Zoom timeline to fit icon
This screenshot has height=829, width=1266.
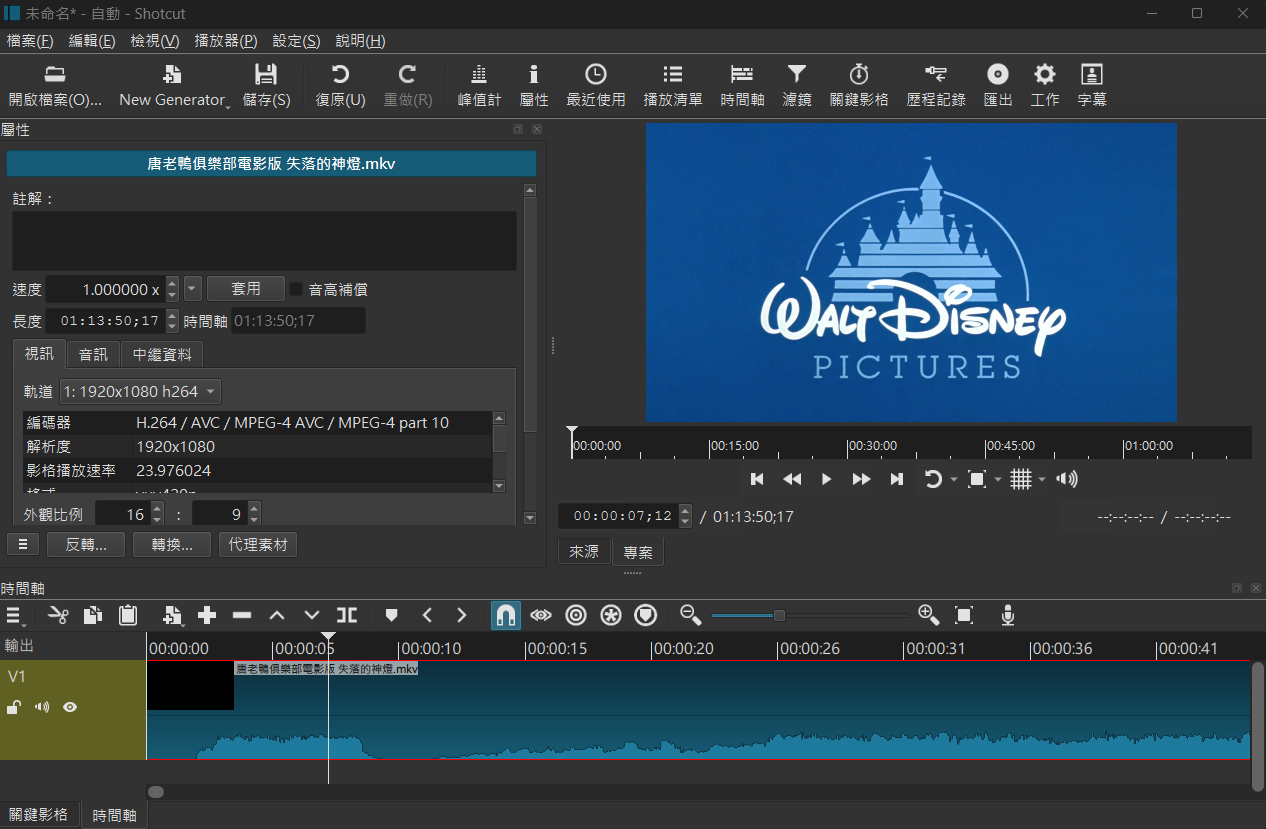point(964,615)
